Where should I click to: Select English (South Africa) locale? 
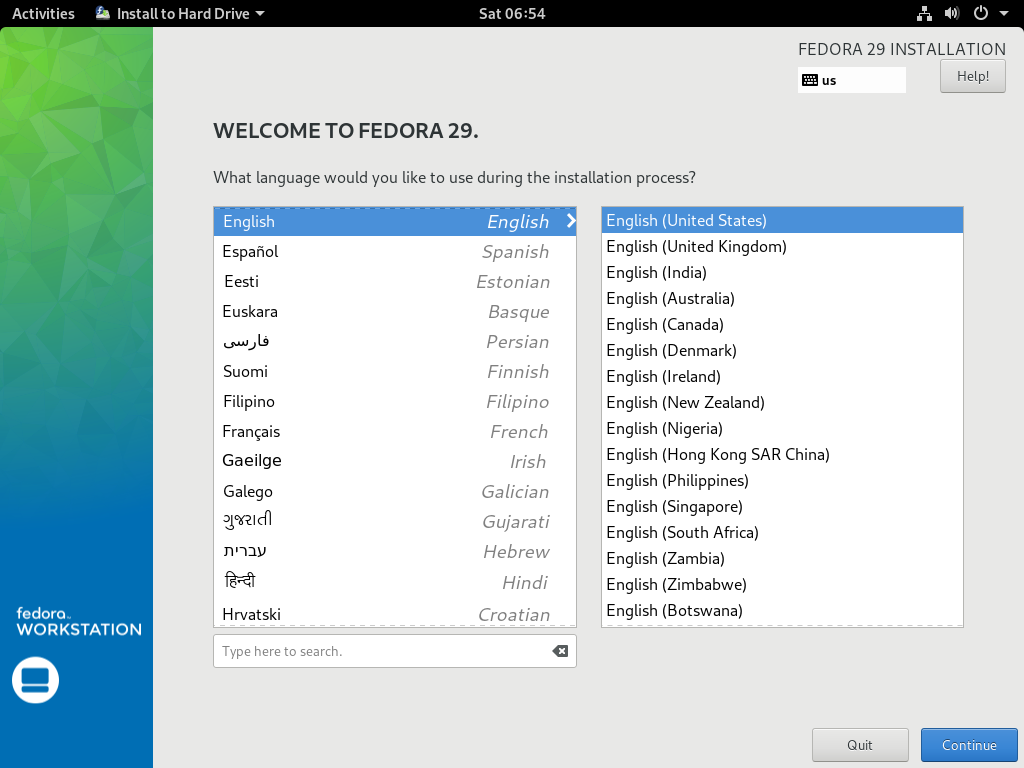782,532
